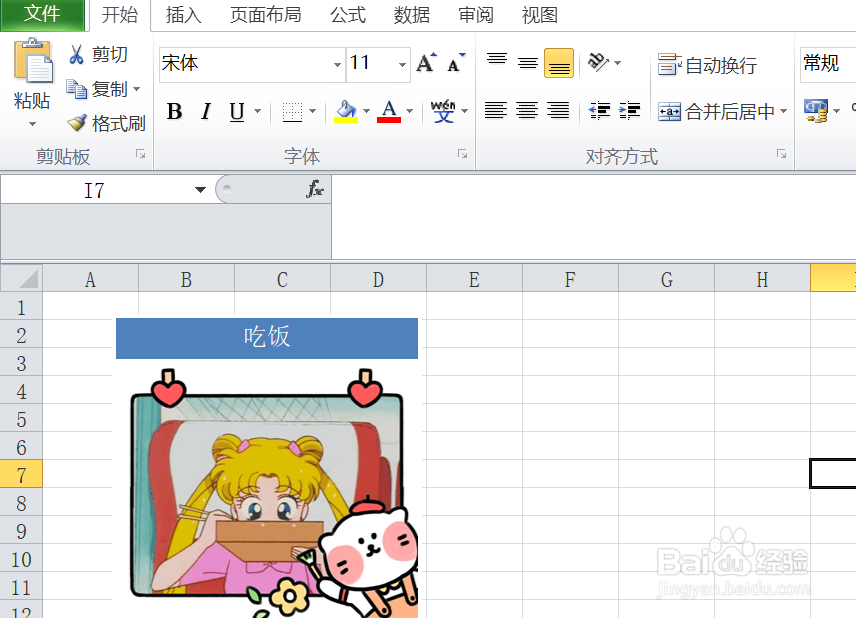Expand the Name Box dropdown arrow
The image size is (856, 618).
pos(200,190)
